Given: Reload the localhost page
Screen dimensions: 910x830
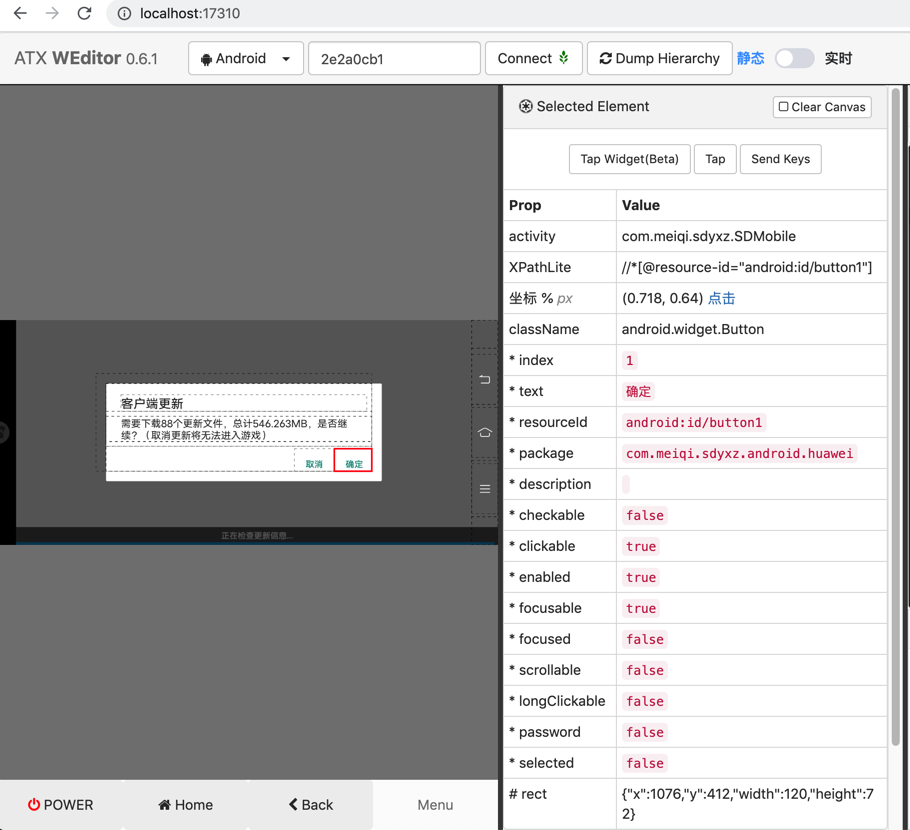Looking at the screenshot, I should click(85, 13).
